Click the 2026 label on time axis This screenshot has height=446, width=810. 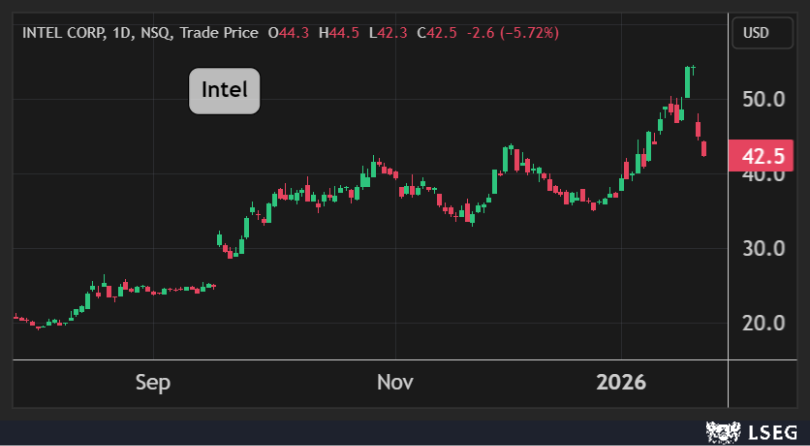pos(621,383)
